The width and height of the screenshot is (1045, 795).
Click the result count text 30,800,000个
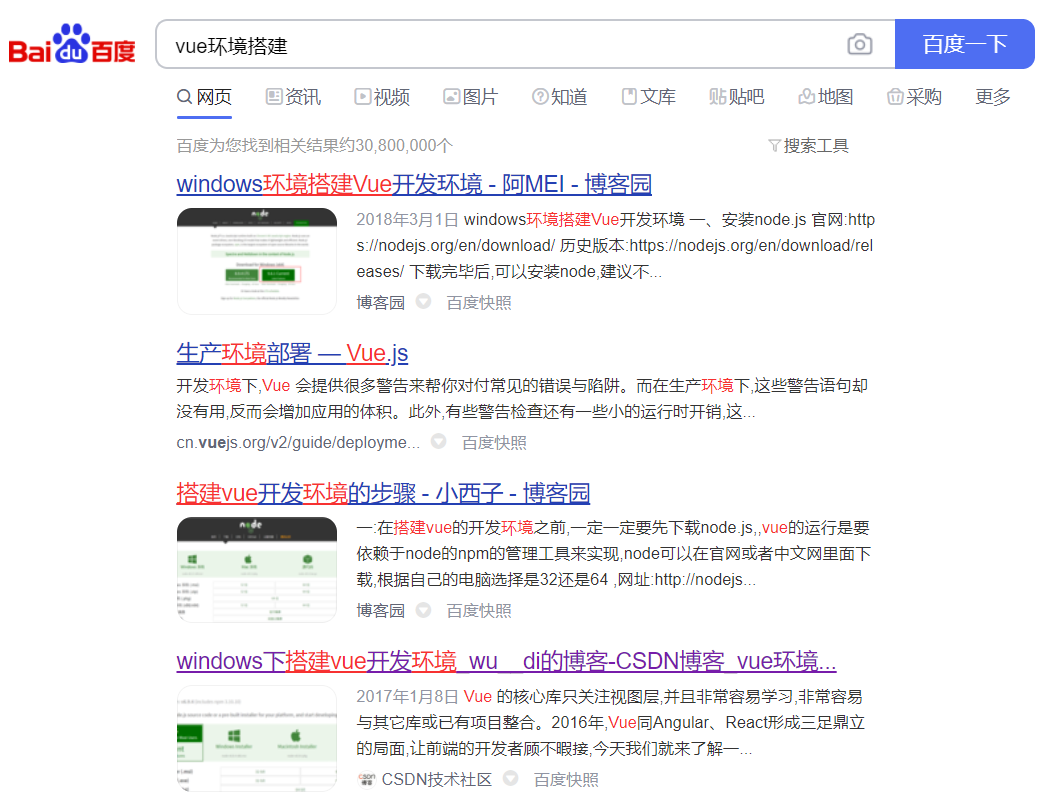405,145
